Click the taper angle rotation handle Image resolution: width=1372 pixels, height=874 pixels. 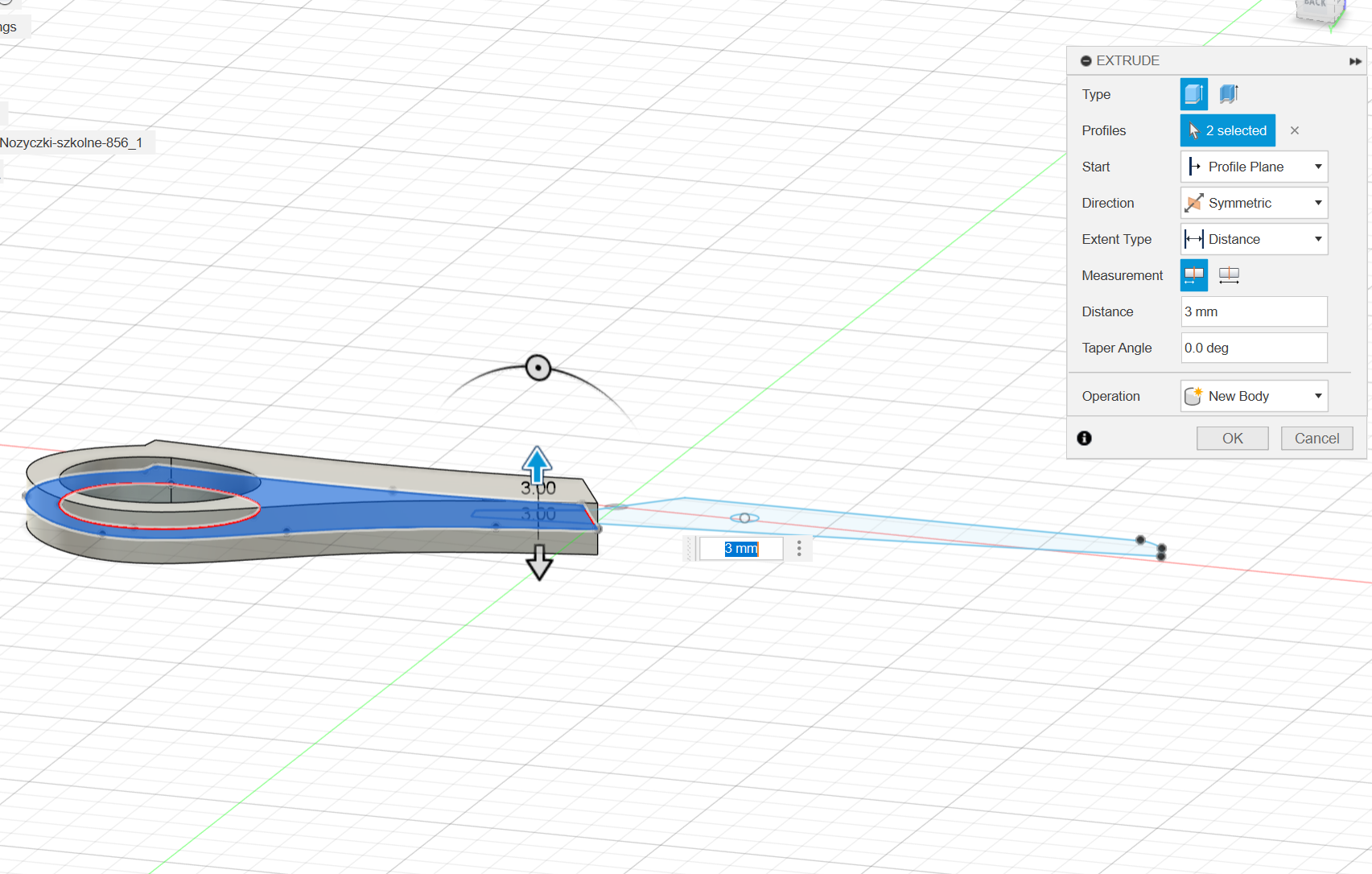(538, 368)
